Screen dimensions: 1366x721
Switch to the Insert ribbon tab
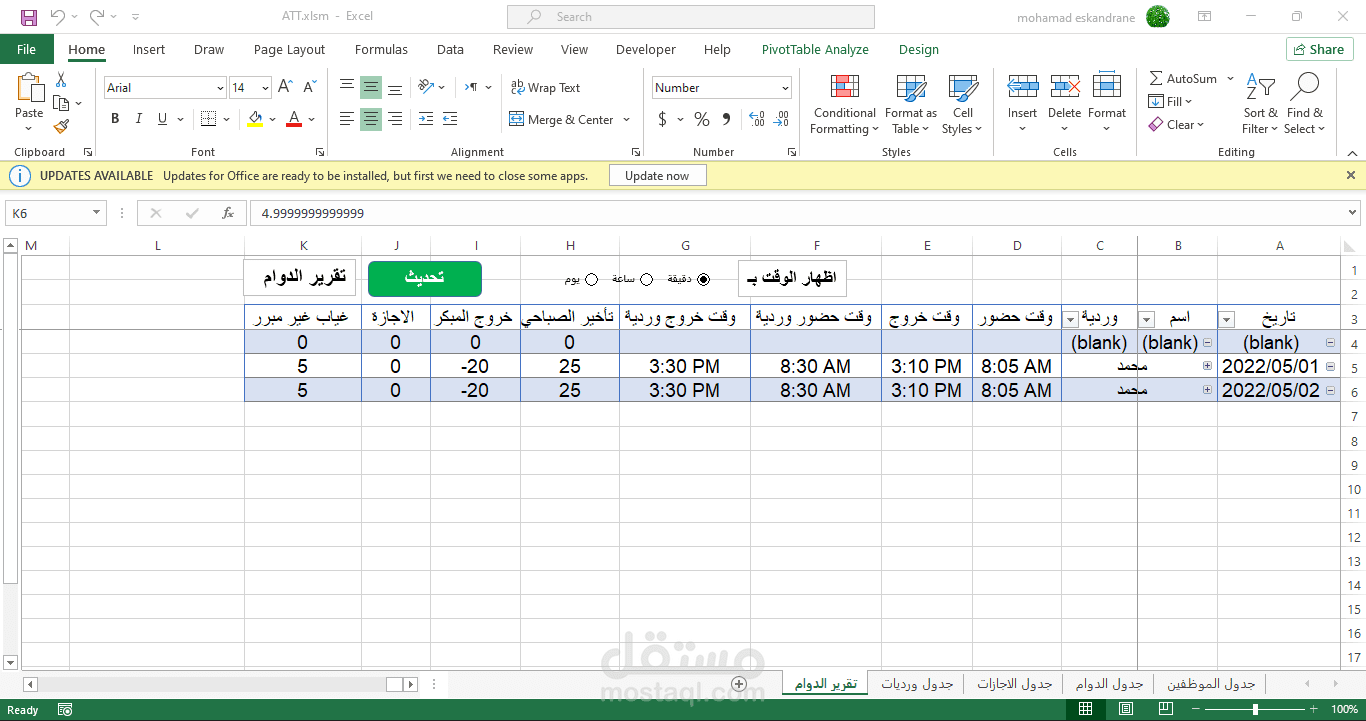tap(149, 49)
